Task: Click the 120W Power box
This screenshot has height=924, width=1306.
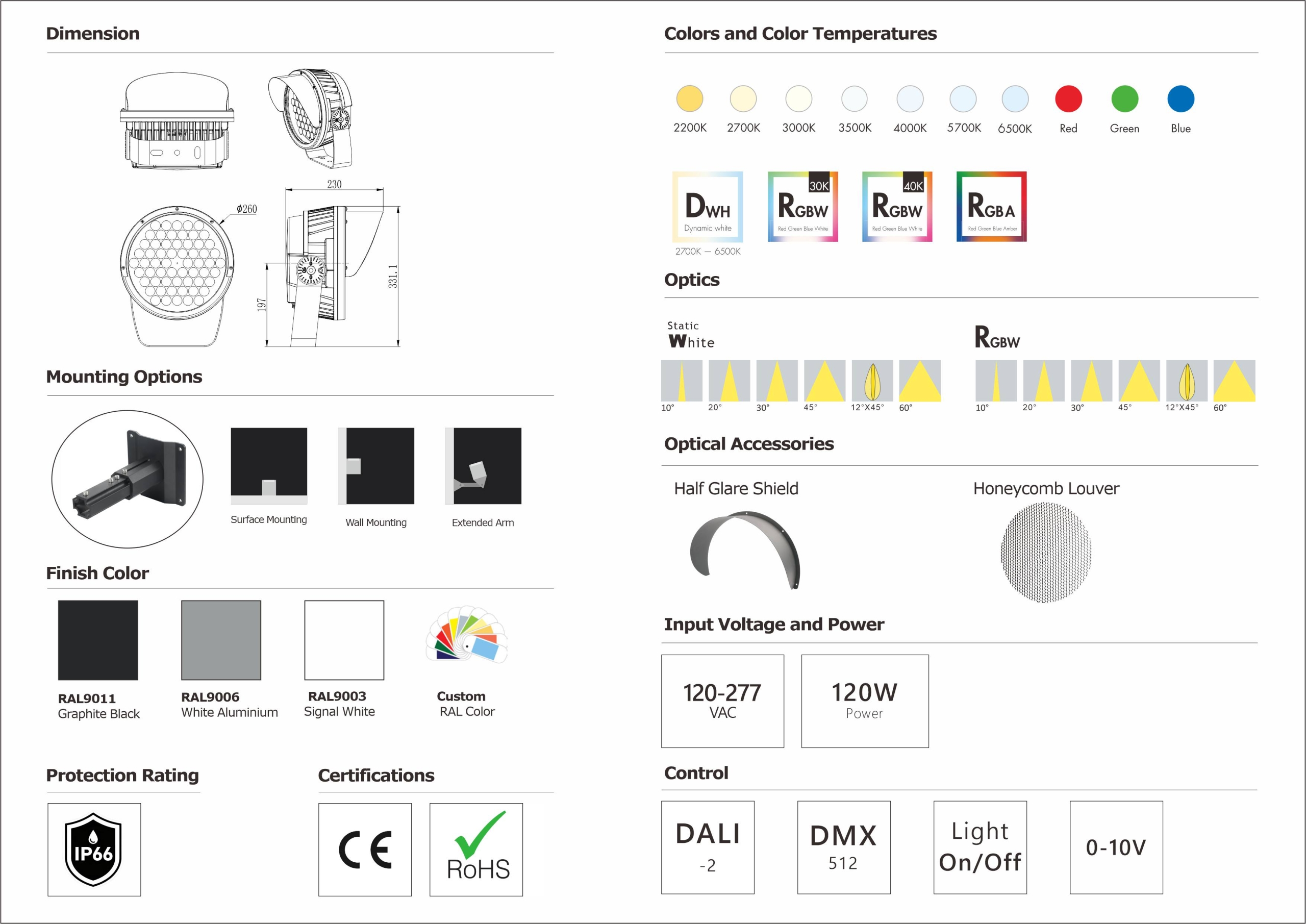Action: 865,701
